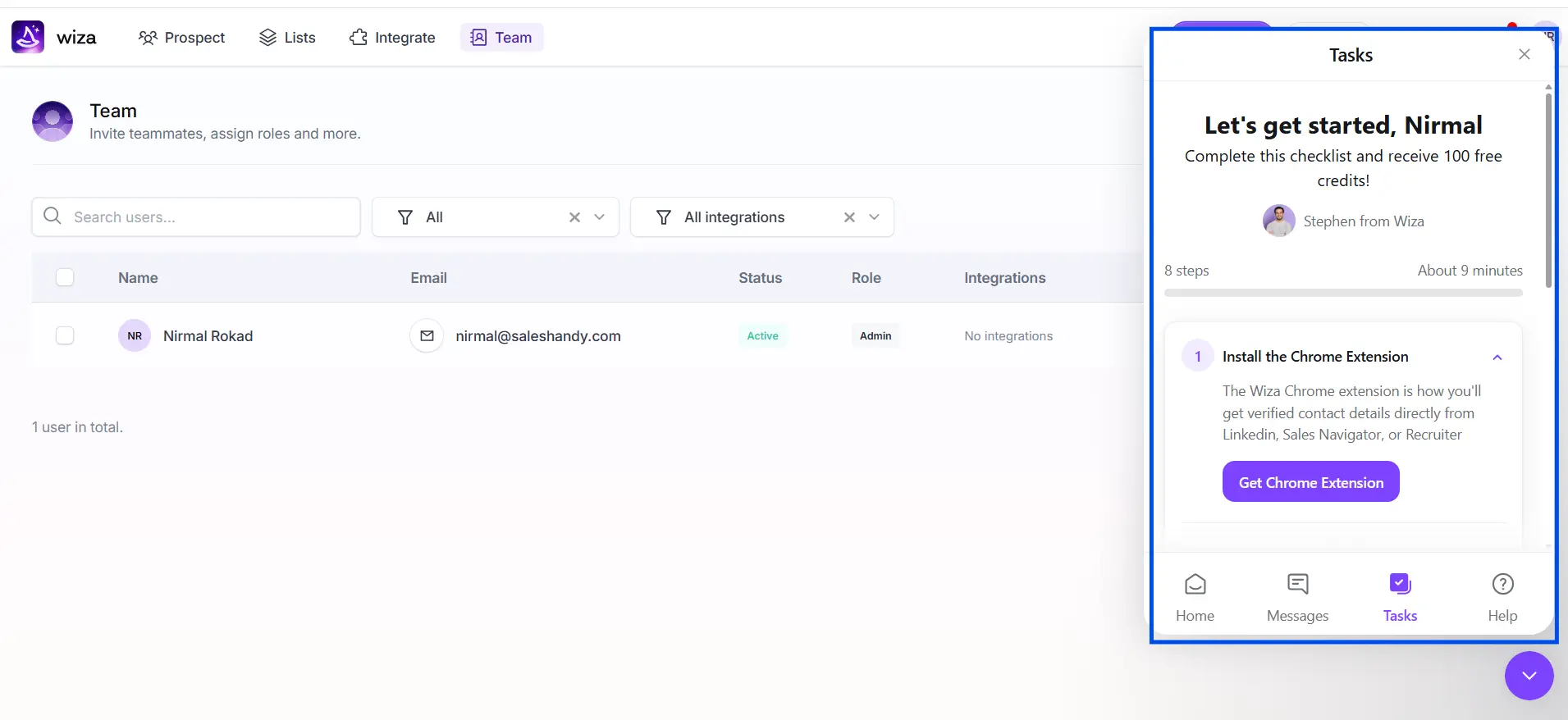Expand the All filter dropdown
1568x720 pixels.
click(x=600, y=217)
